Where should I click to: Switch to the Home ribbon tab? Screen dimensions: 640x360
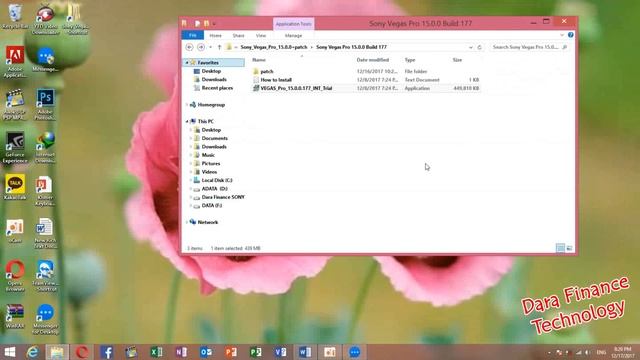(216, 36)
